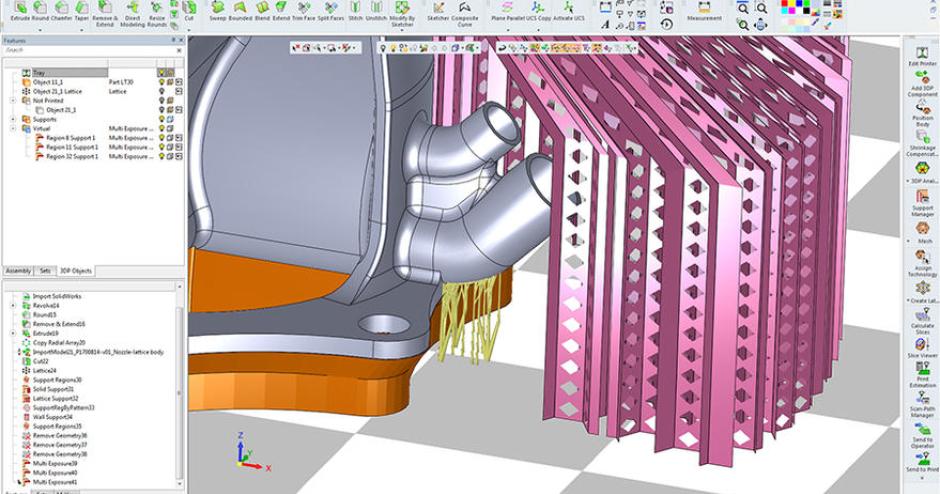
Task: Select the Extend face tool
Action: point(281,11)
